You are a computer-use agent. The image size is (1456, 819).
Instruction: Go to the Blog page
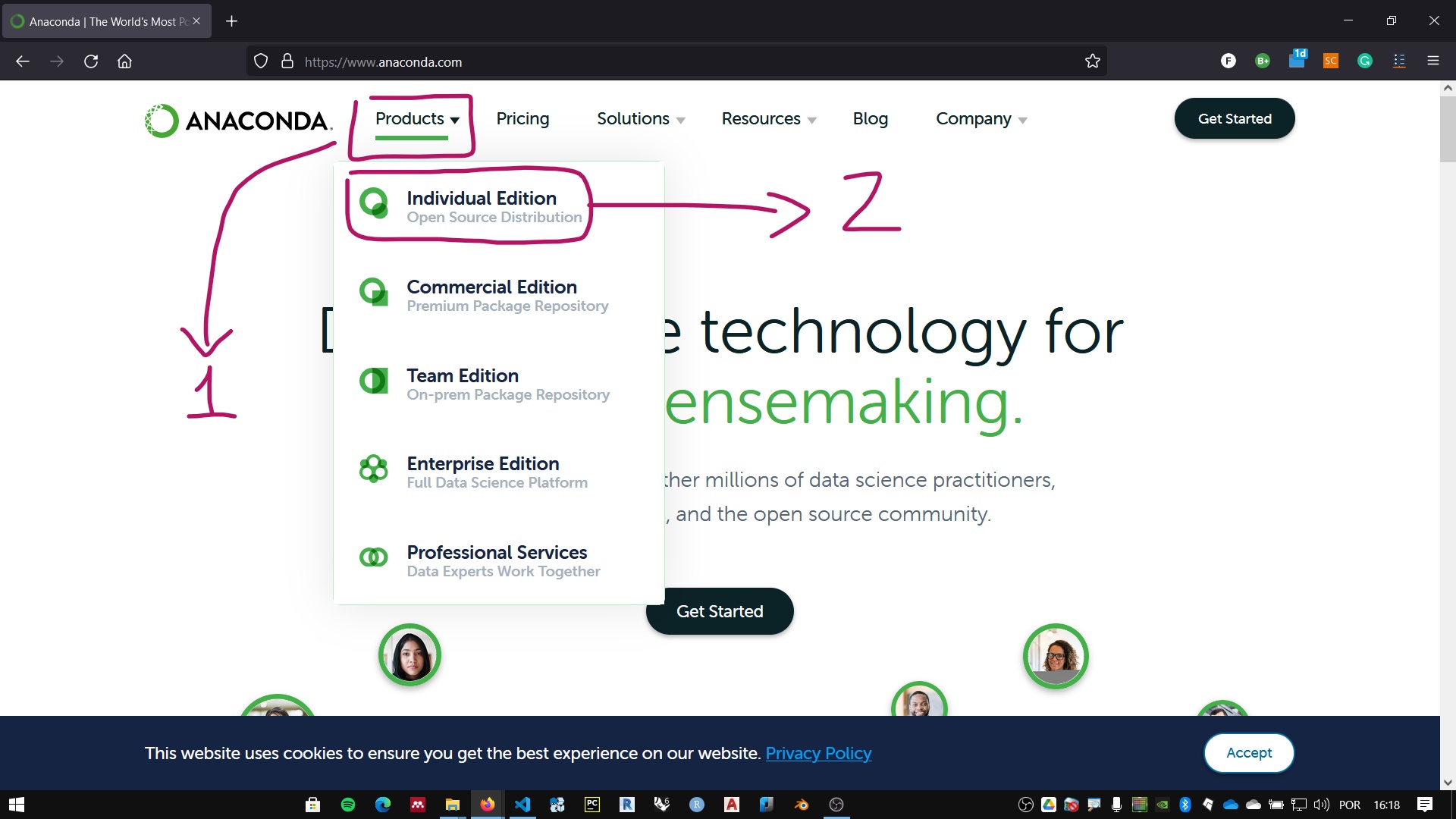click(870, 119)
